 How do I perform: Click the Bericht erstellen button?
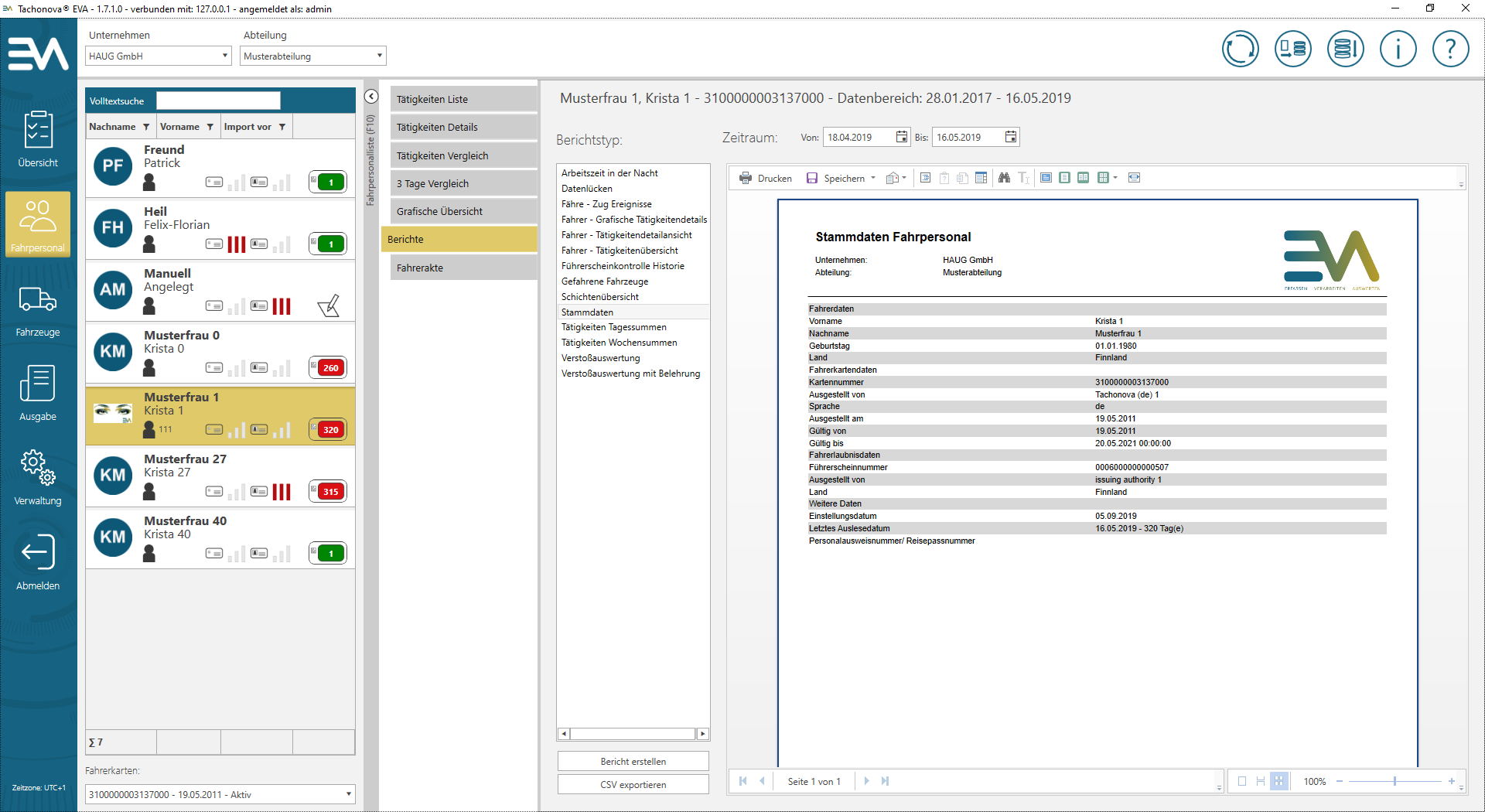pyautogui.click(x=633, y=762)
